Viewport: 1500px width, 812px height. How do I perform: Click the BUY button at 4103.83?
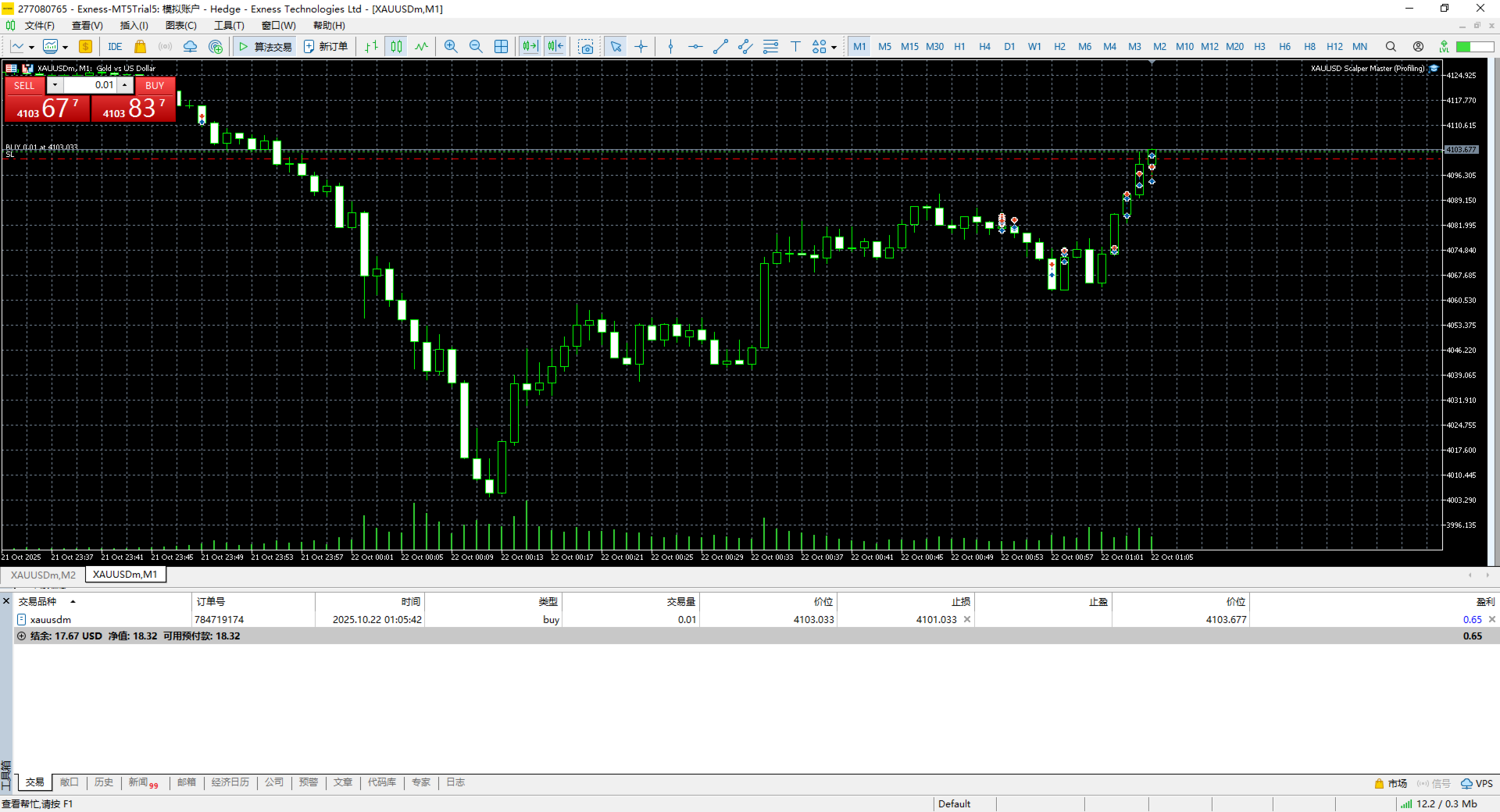point(133,108)
